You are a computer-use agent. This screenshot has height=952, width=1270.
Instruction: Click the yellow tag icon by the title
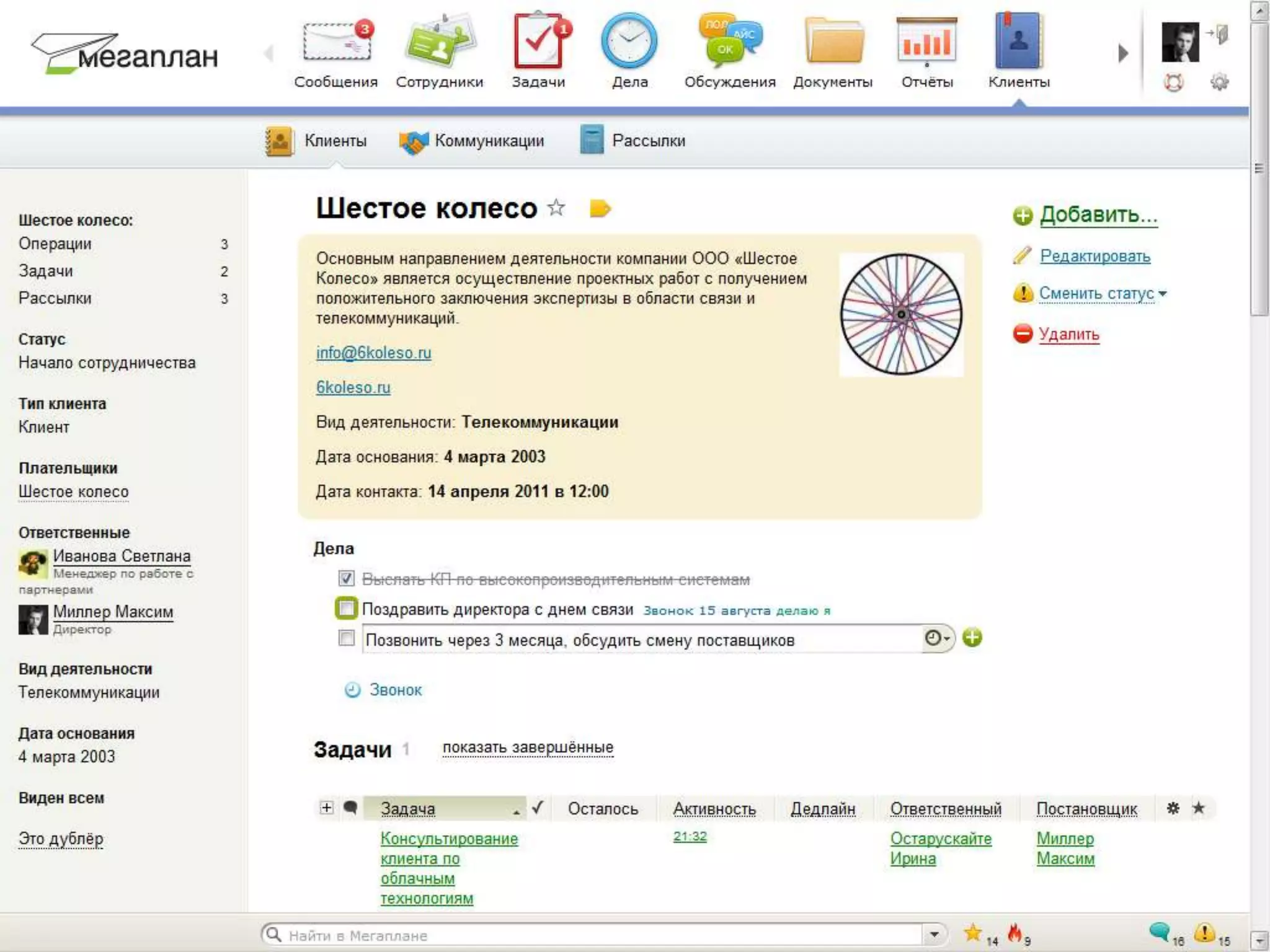[x=600, y=209]
